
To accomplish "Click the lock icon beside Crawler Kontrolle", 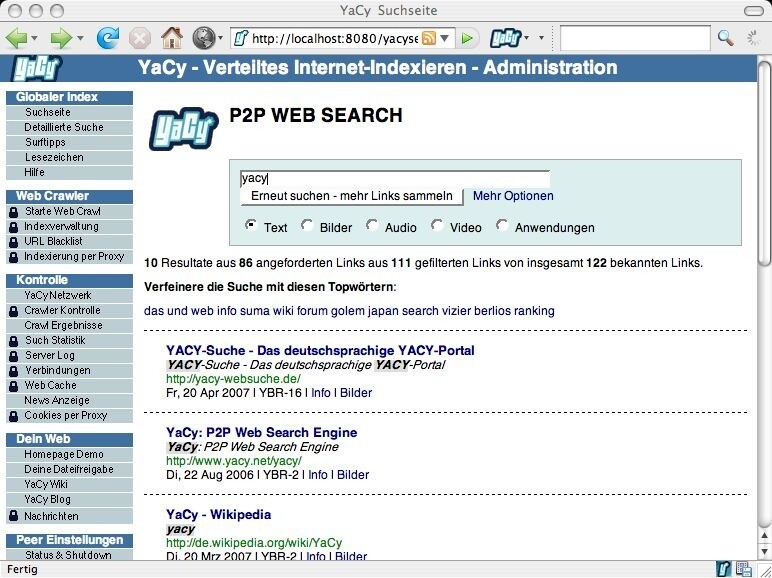I will pos(13,311).
